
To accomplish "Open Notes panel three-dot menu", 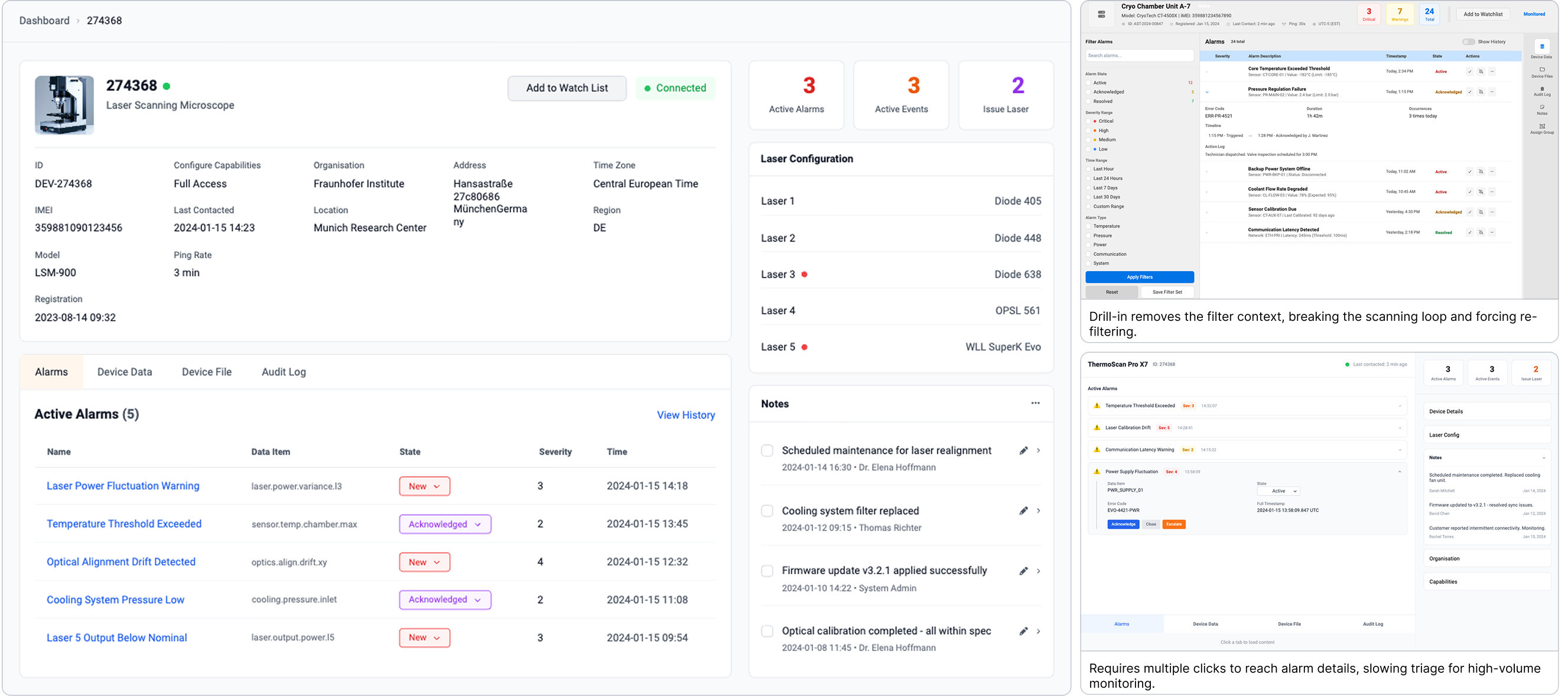I will 1035,403.
